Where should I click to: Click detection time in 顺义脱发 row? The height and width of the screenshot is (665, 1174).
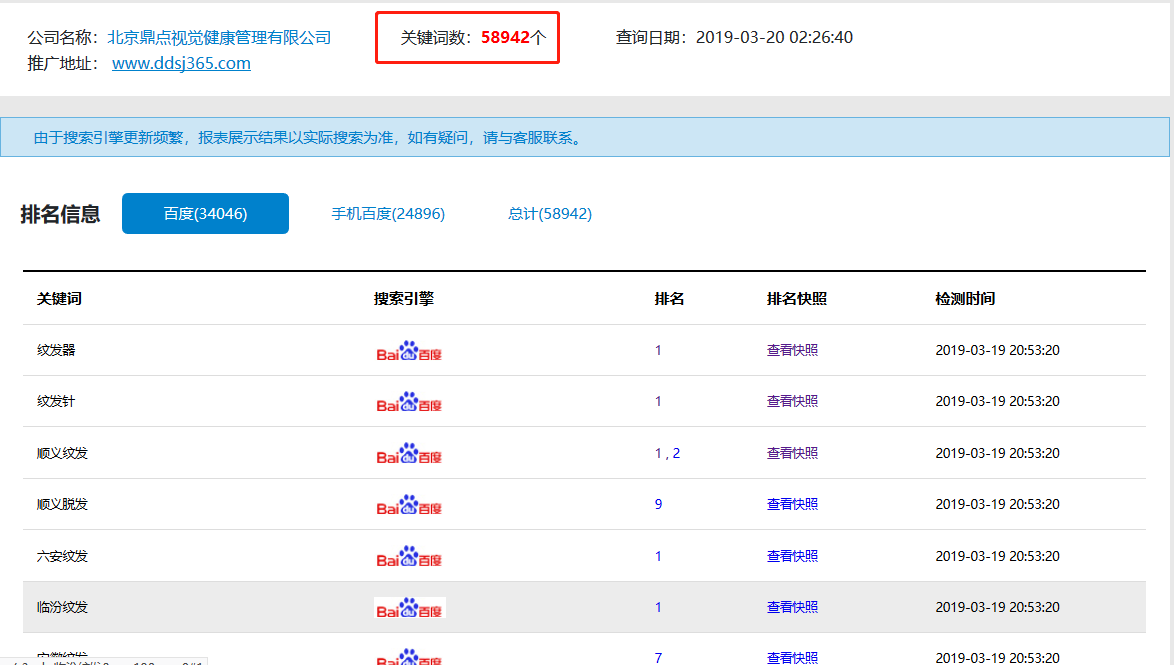(x=997, y=504)
